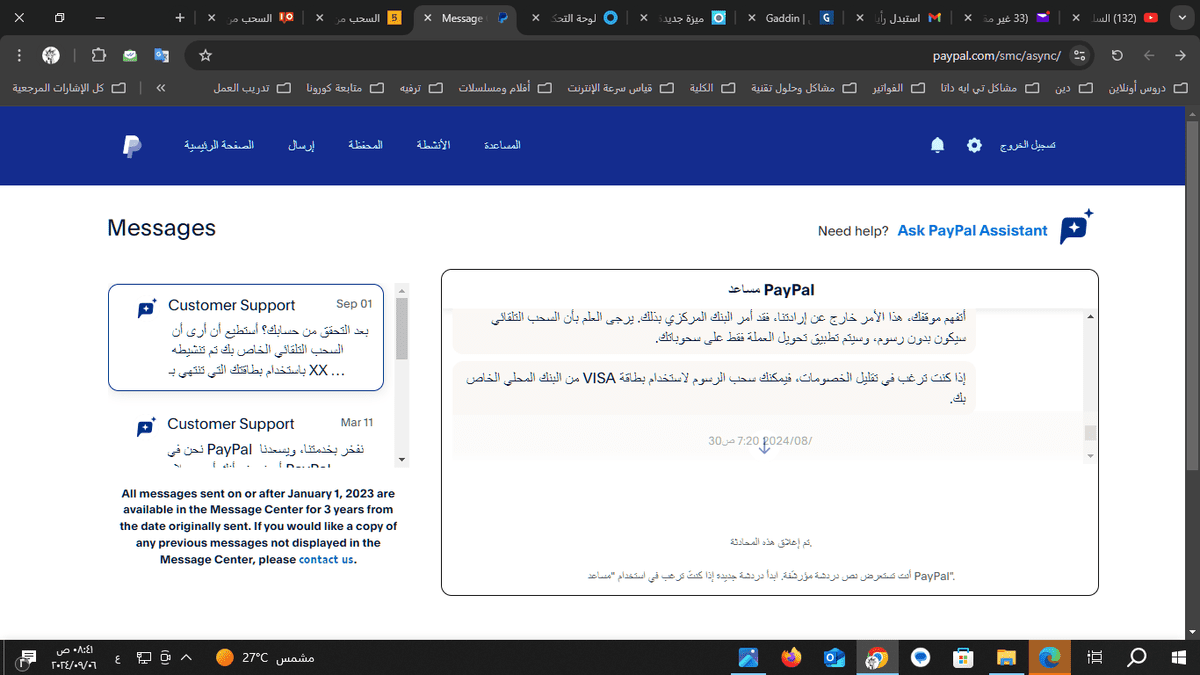This screenshot has height=675, width=1200.
Task: Click the PayPal logo in the navigation bar
Action: click(x=131, y=145)
